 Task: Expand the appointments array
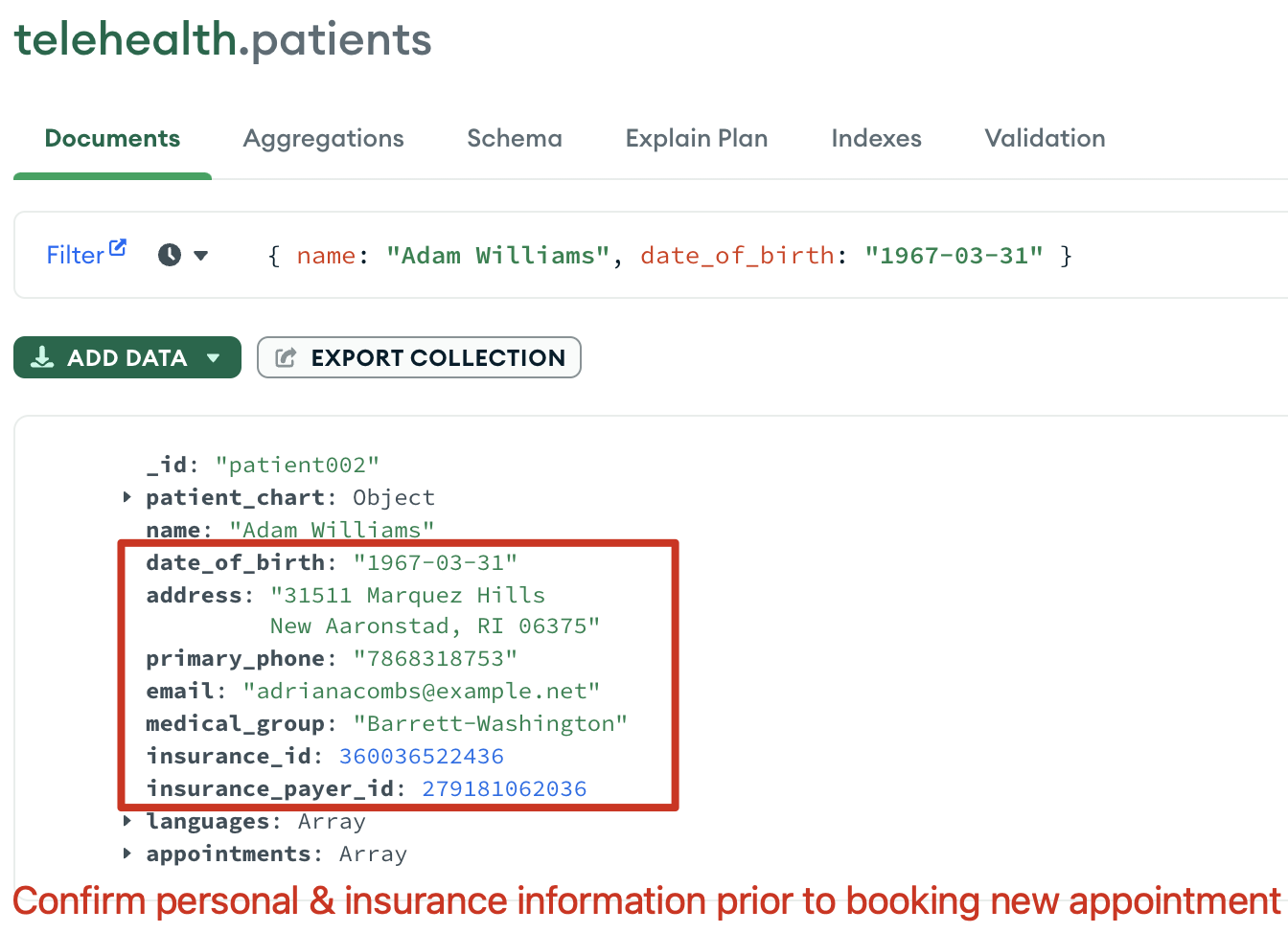pyautogui.click(x=126, y=853)
